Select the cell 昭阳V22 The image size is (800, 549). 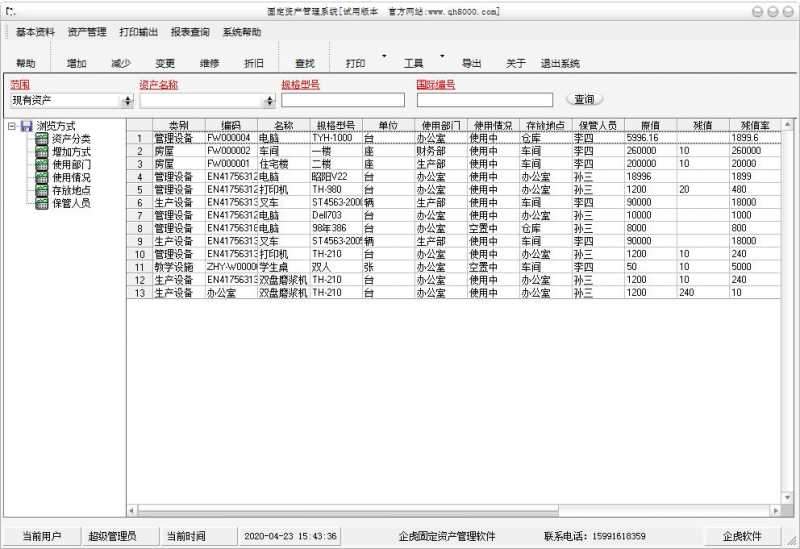coord(336,177)
